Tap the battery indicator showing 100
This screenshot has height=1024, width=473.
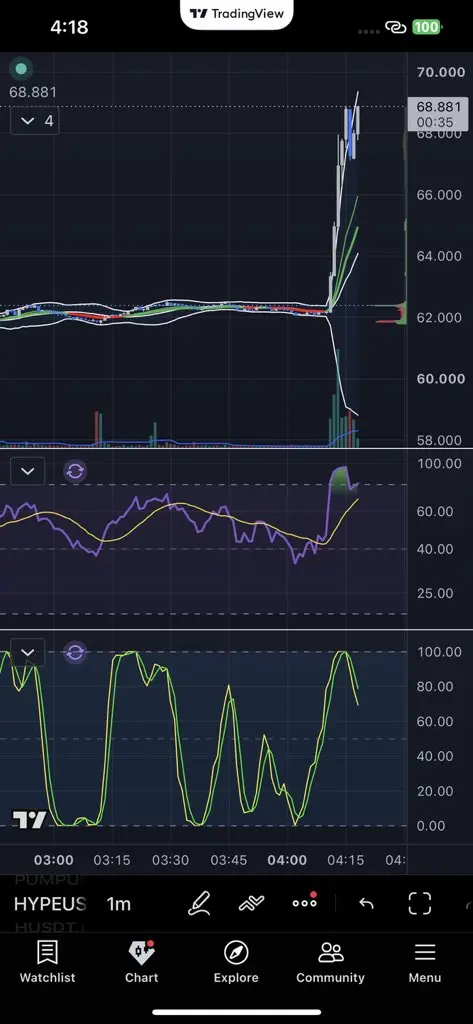click(427, 27)
